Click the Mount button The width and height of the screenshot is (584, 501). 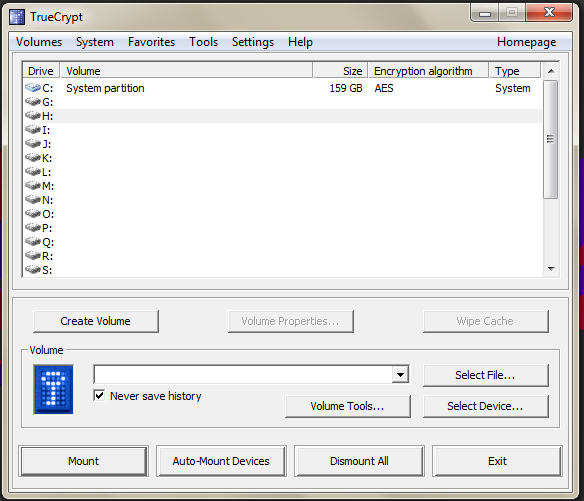point(83,461)
